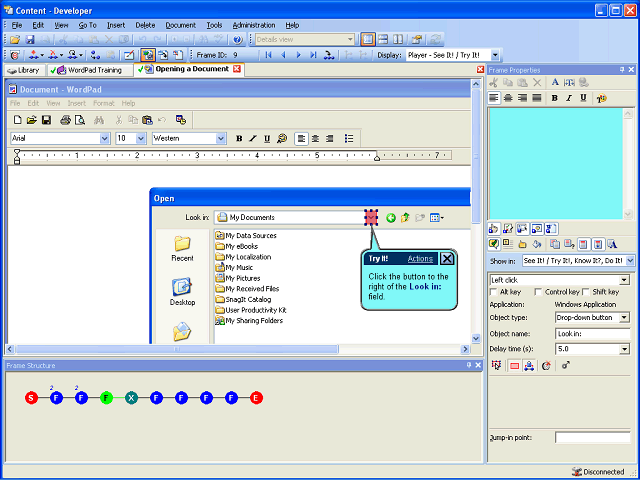The height and width of the screenshot is (480, 640).
Task: Click the cyan bubble text editing area
Action: (x=555, y=163)
